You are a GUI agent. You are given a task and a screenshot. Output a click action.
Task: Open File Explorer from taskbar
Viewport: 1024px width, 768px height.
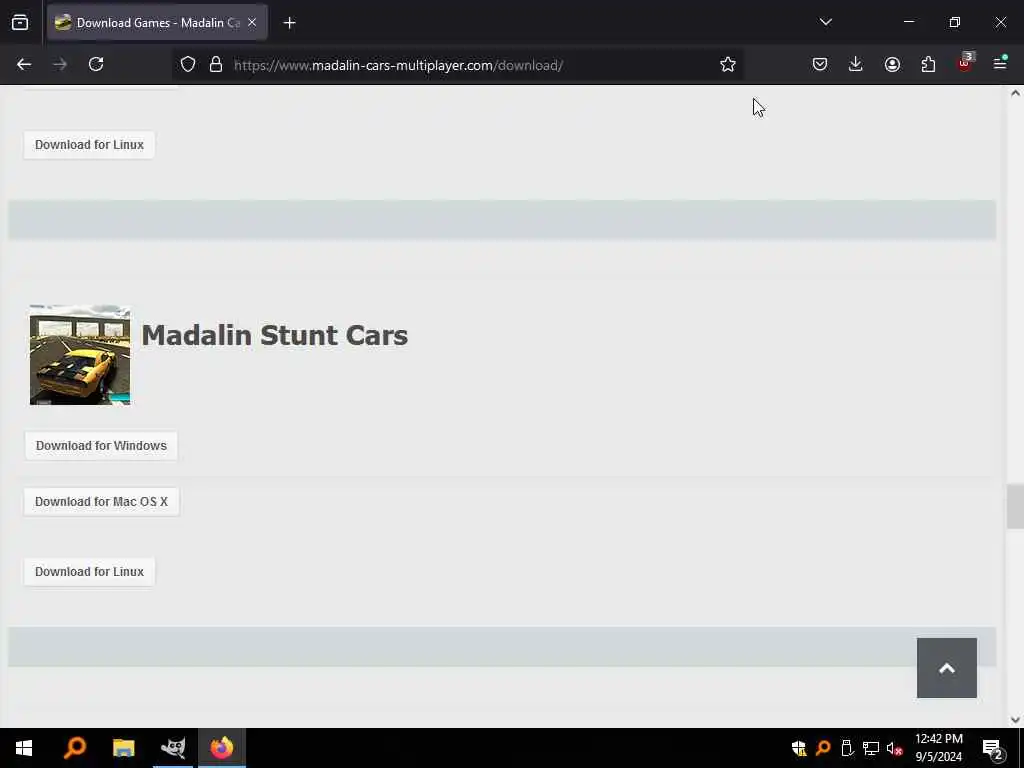point(123,748)
